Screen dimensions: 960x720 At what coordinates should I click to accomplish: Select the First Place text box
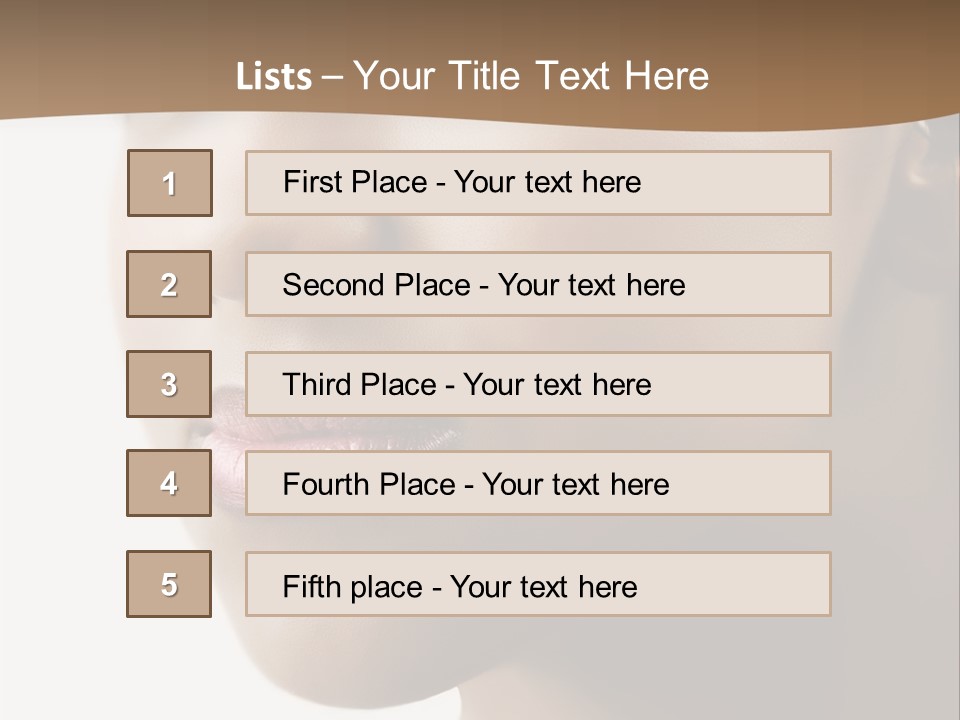538,183
